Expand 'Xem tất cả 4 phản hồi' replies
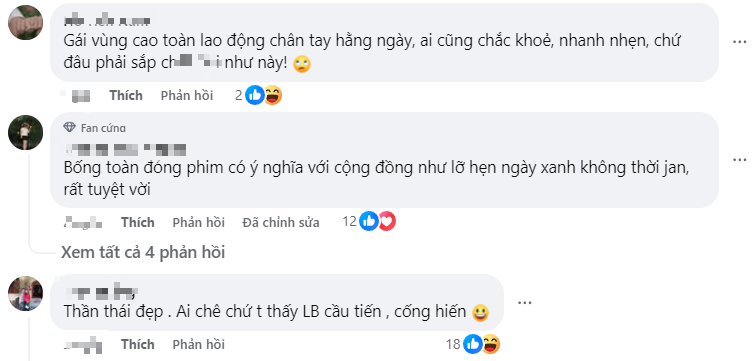Viewport: 752px width, 361px height. pyautogui.click(x=143, y=252)
